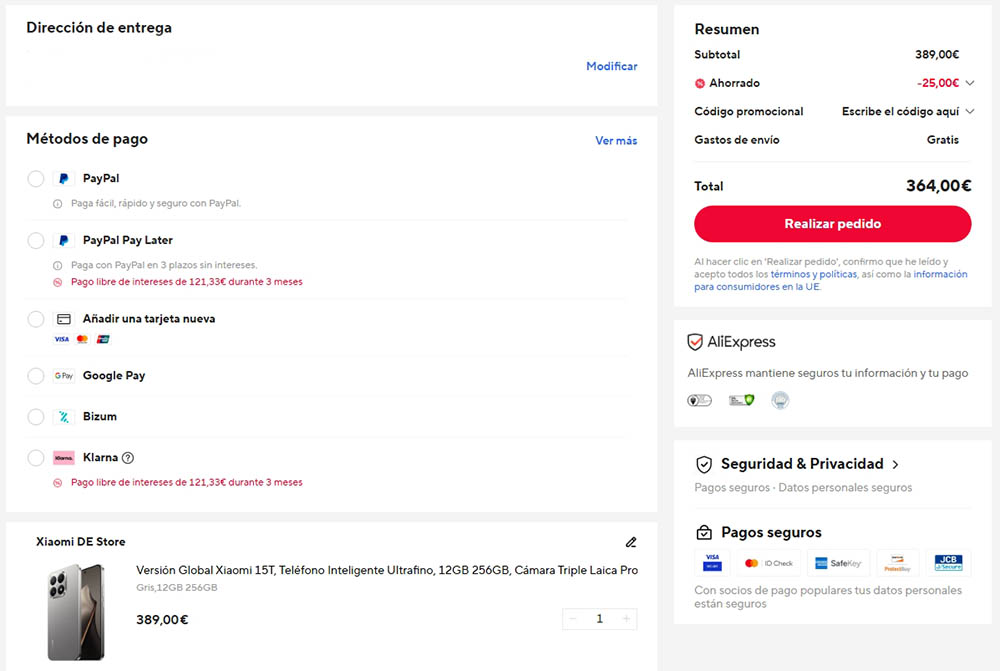Open Seguridad & Privacidad arrow
Screen dimensions: 1000x671
coord(895,465)
